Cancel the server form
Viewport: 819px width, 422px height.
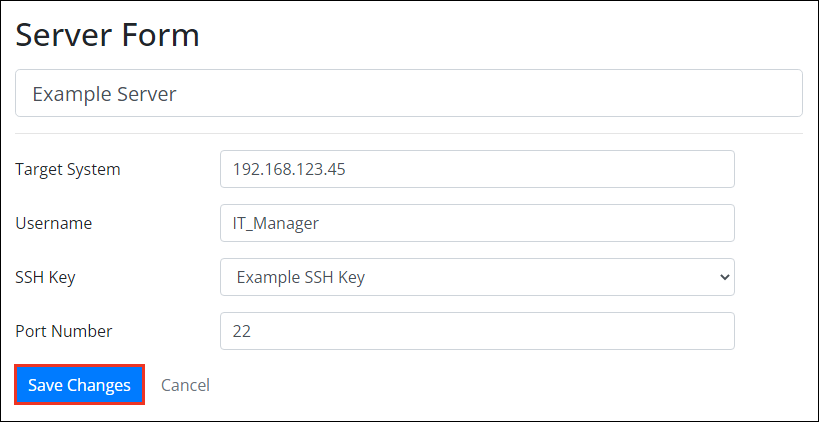(185, 385)
